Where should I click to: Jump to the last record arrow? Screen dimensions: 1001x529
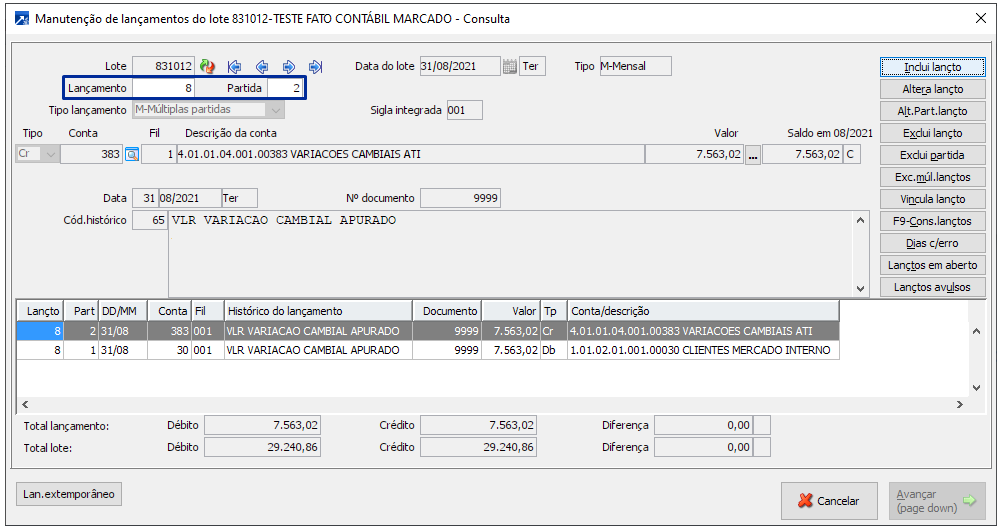316,67
